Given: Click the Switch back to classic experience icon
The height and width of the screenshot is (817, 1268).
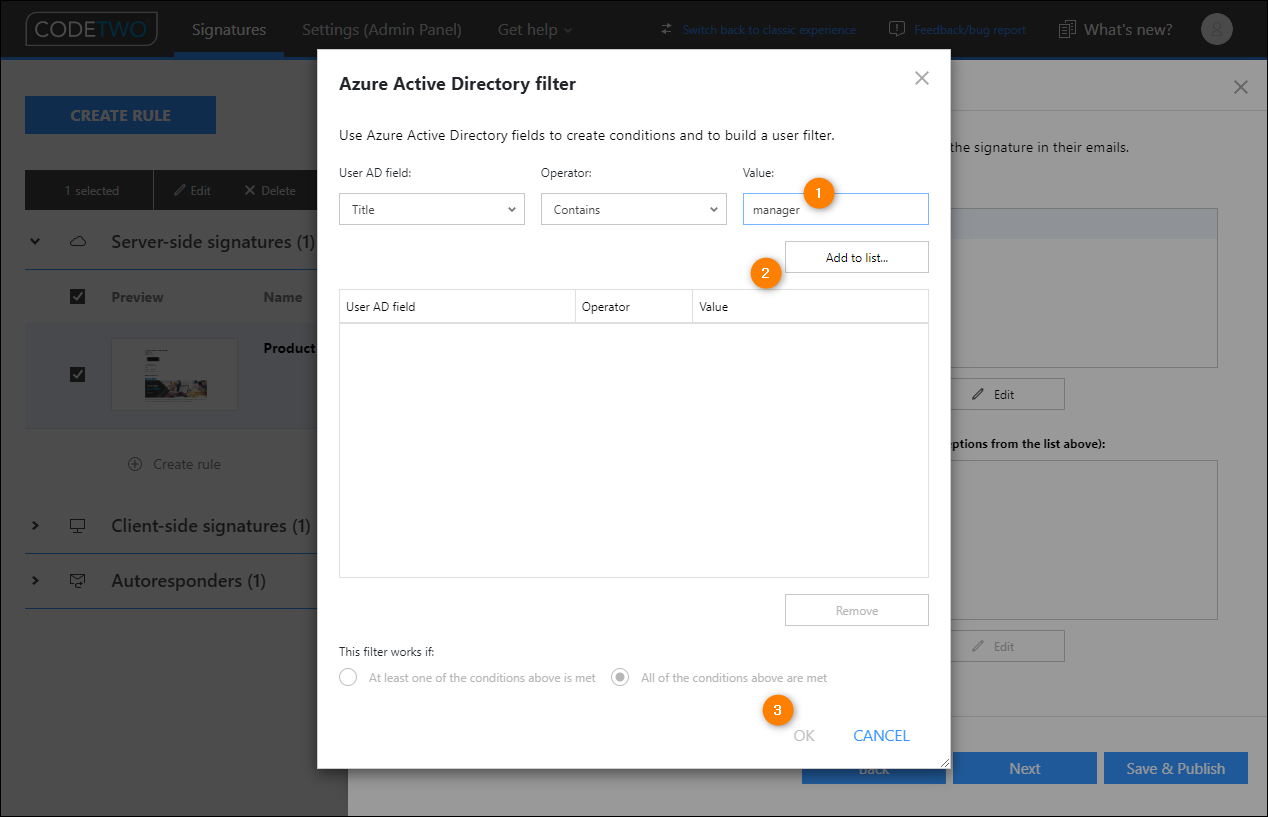Looking at the screenshot, I should (667, 30).
